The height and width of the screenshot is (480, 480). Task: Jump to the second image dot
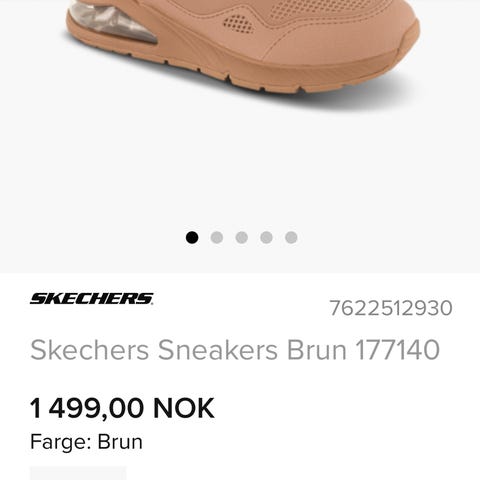click(217, 238)
